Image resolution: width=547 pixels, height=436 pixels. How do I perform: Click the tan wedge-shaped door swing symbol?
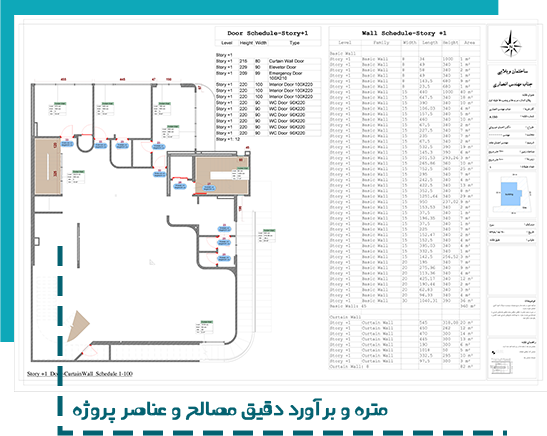[77, 326]
